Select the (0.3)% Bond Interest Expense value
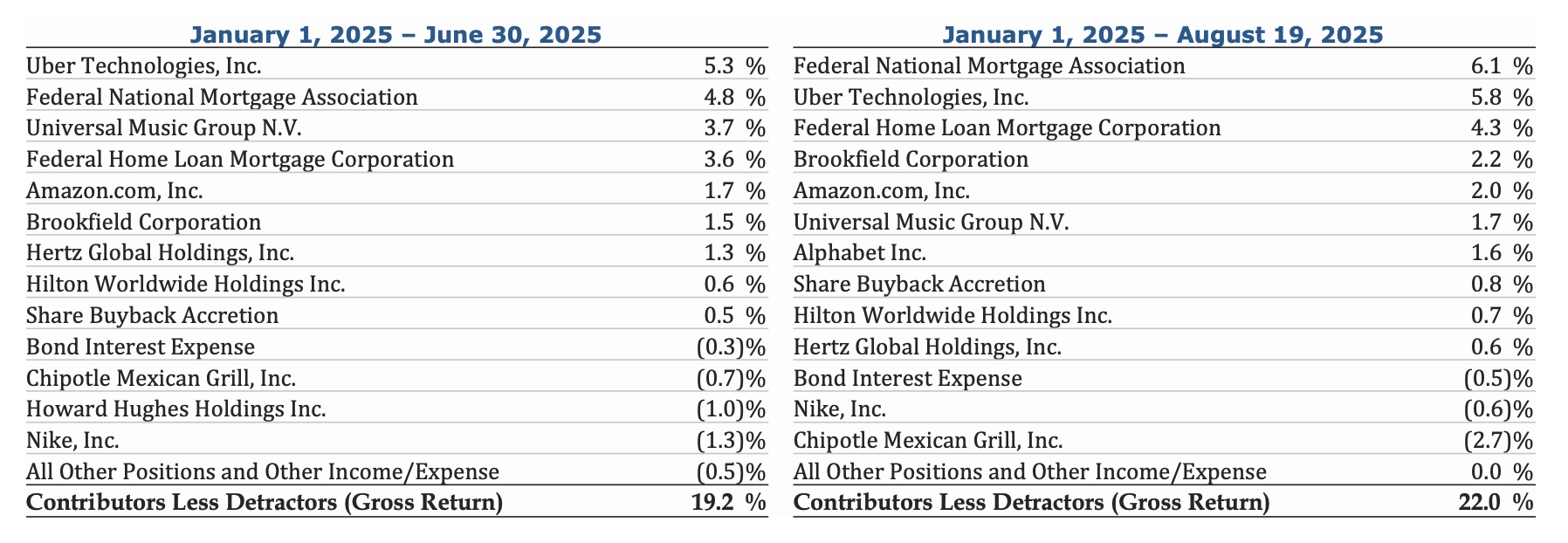 [731, 347]
